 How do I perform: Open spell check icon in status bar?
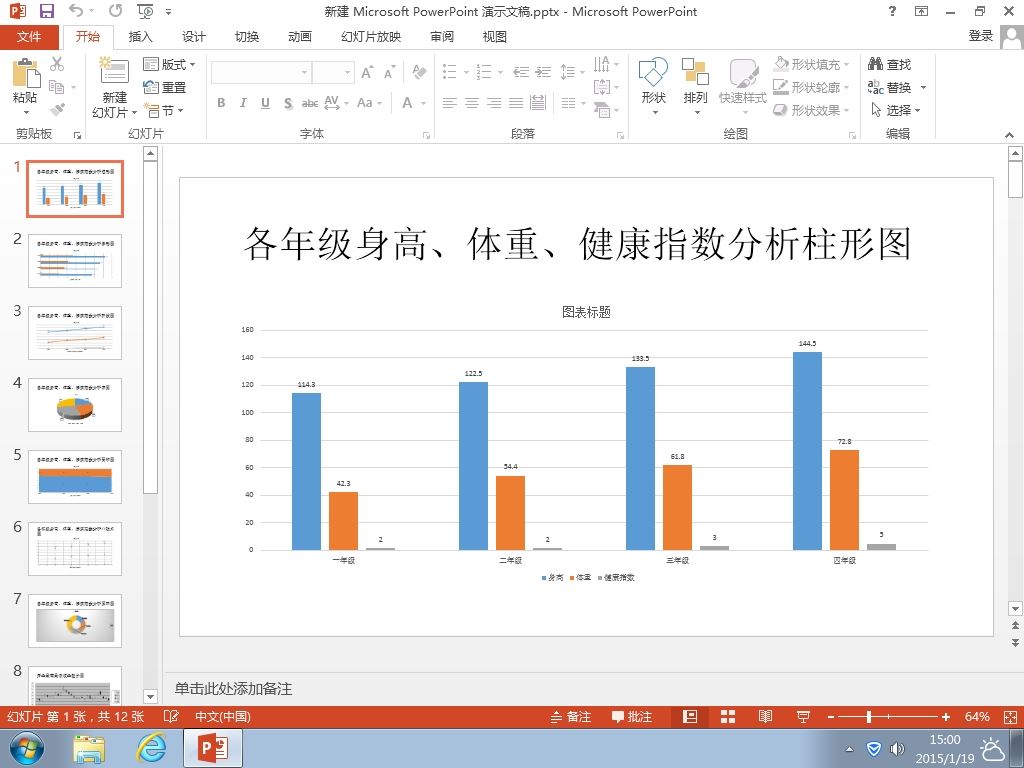(x=171, y=716)
